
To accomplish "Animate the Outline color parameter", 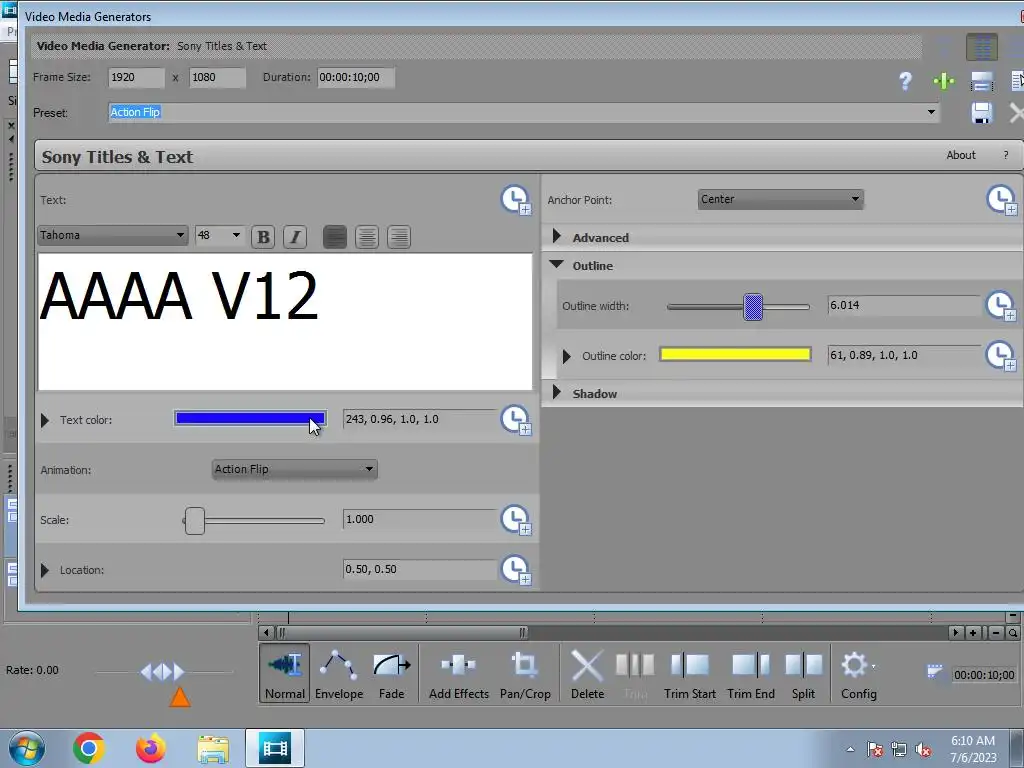I will 1001,356.
